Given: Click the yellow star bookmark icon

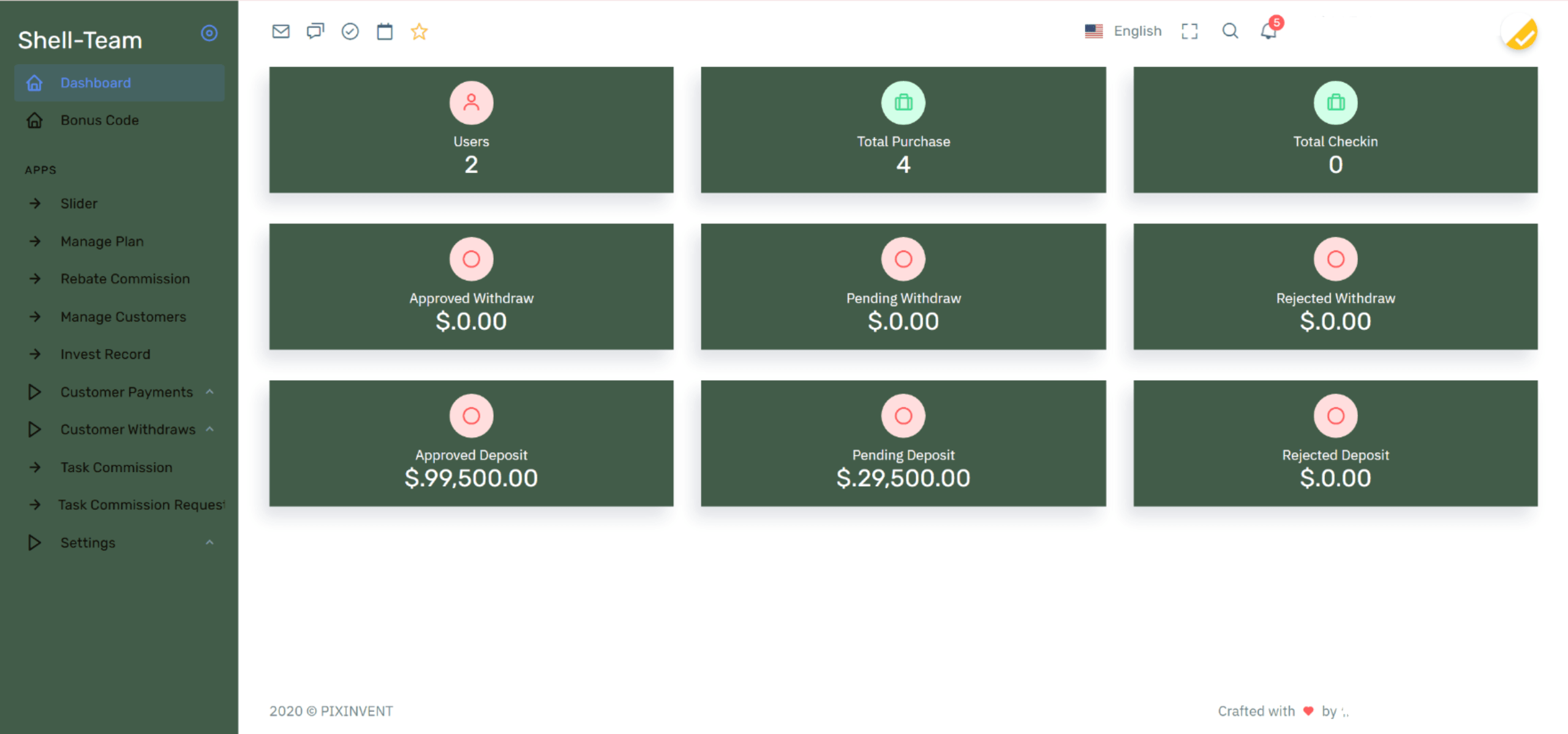Looking at the screenshot, I should [x=419, y=31].
